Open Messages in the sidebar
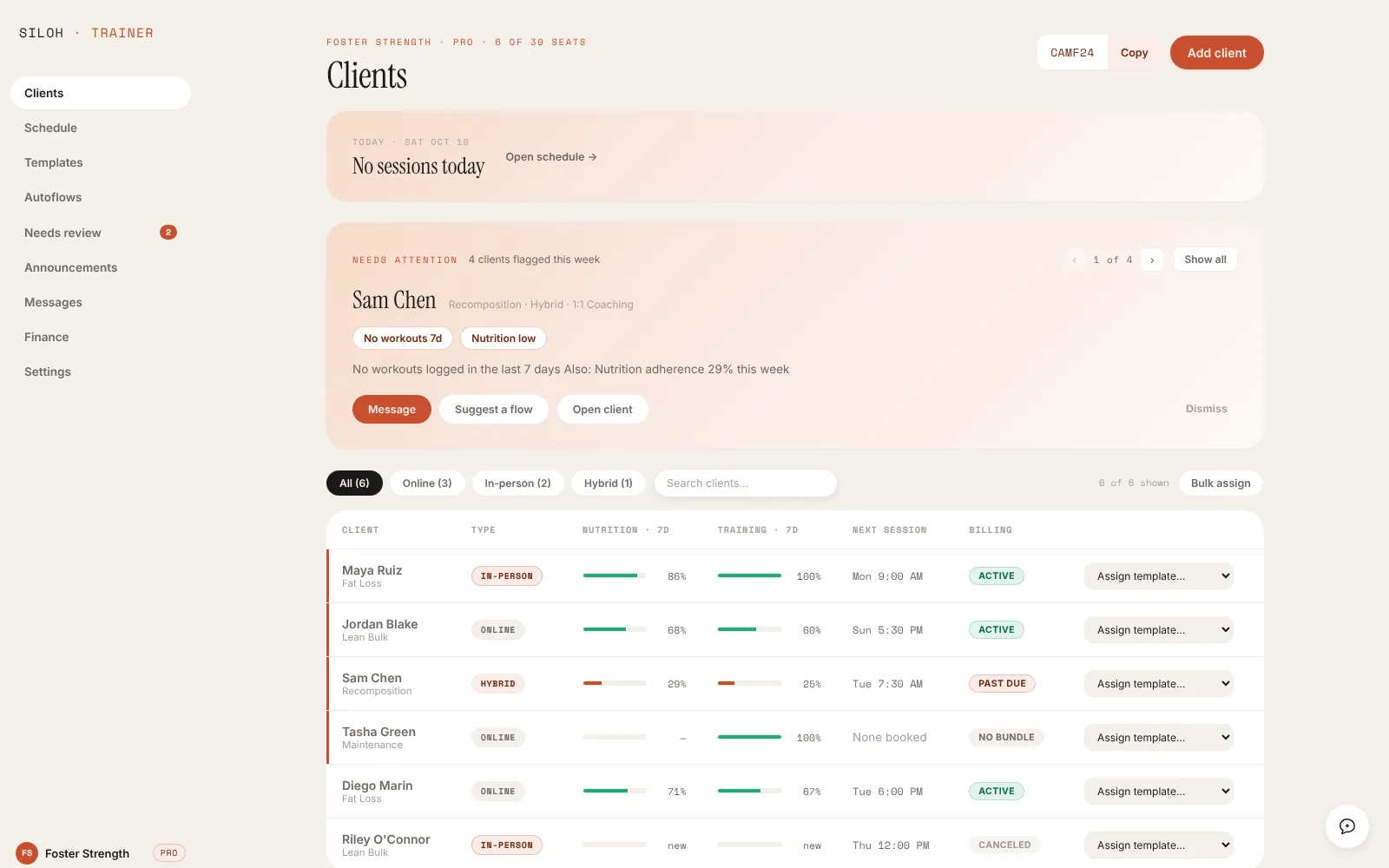This screenshot has height=868, width=1389. (x=101, y=302)
